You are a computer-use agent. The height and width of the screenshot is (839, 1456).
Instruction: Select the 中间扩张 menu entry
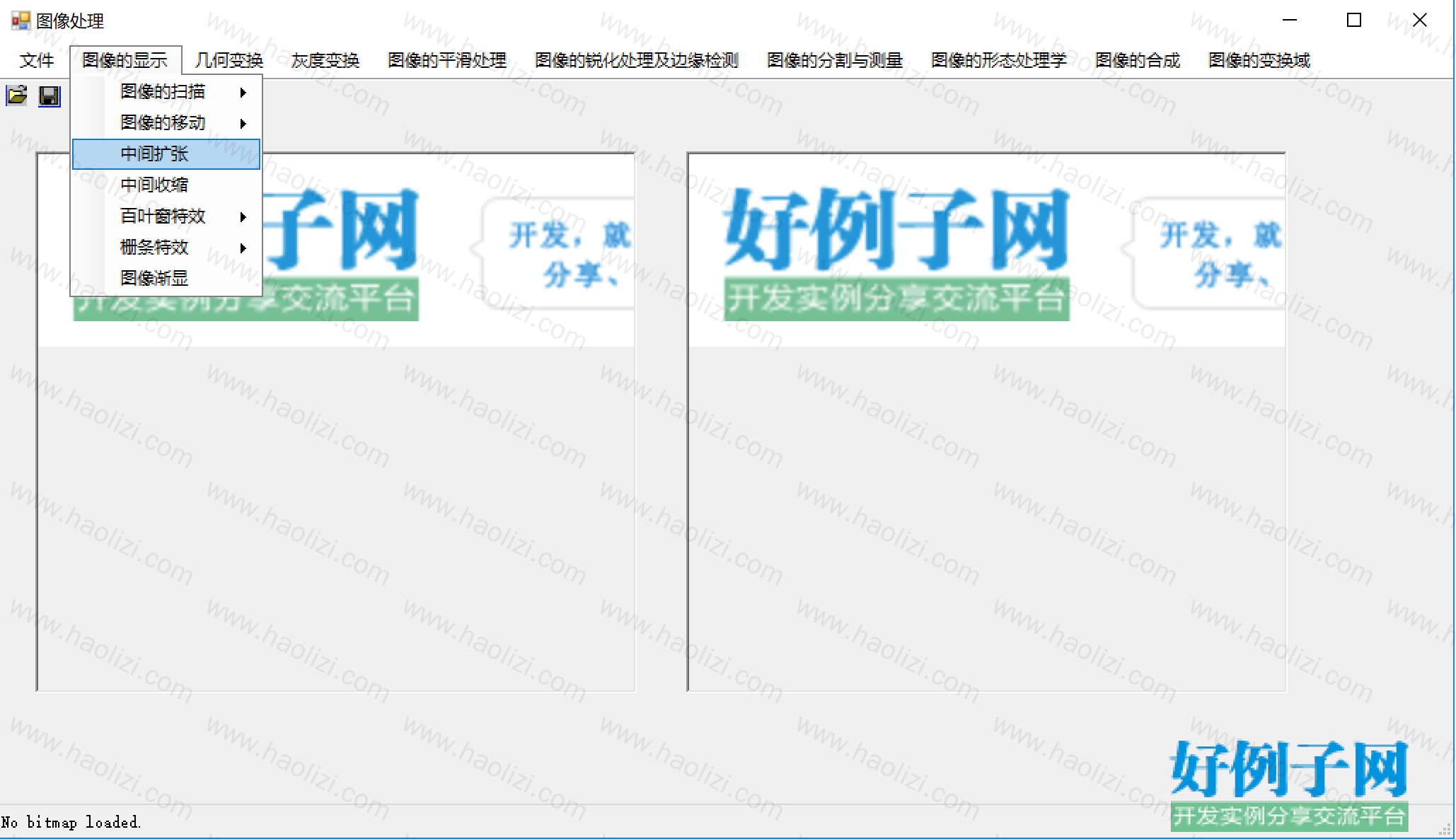tap(167, 154)
